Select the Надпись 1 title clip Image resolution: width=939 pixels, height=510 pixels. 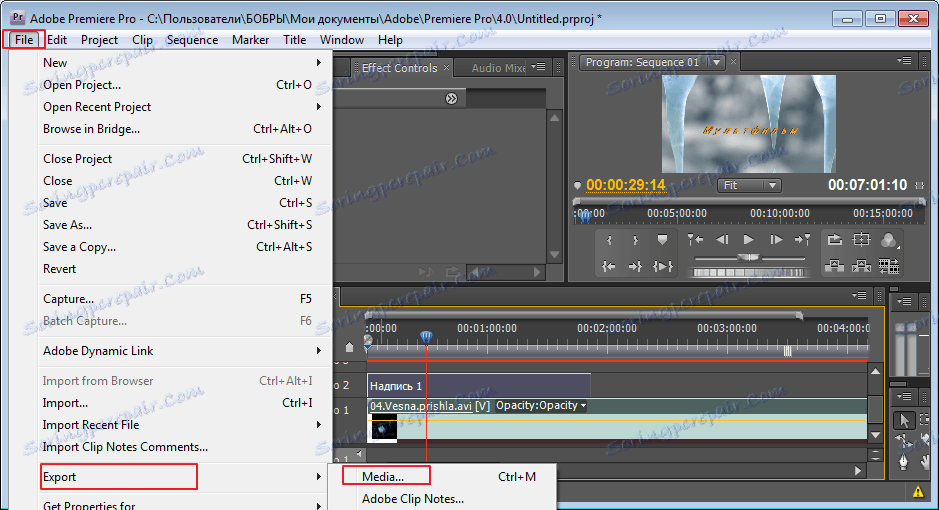(478, 385)
